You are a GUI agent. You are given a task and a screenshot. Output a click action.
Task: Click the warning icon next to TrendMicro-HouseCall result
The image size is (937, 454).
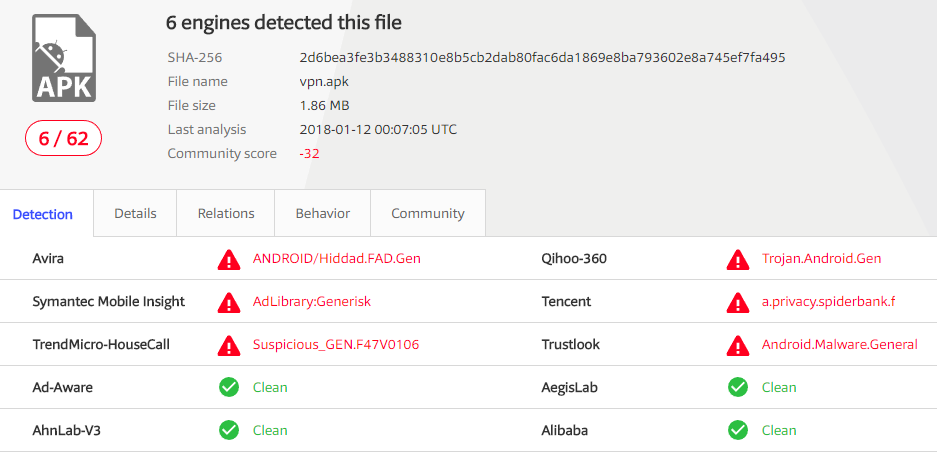[228, 345]
